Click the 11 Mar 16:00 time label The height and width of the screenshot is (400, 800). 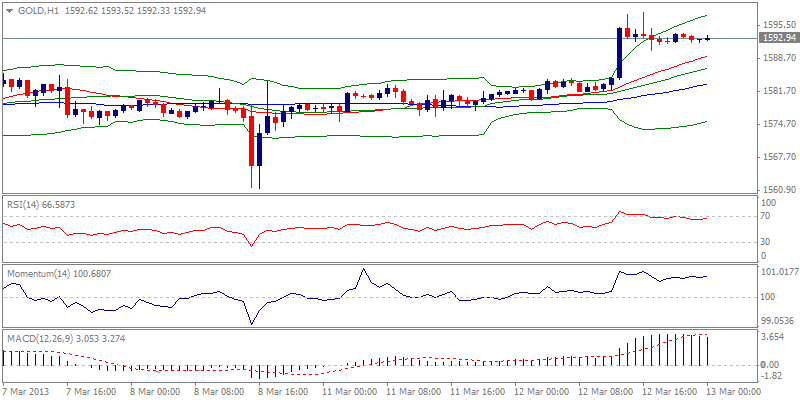474,390
